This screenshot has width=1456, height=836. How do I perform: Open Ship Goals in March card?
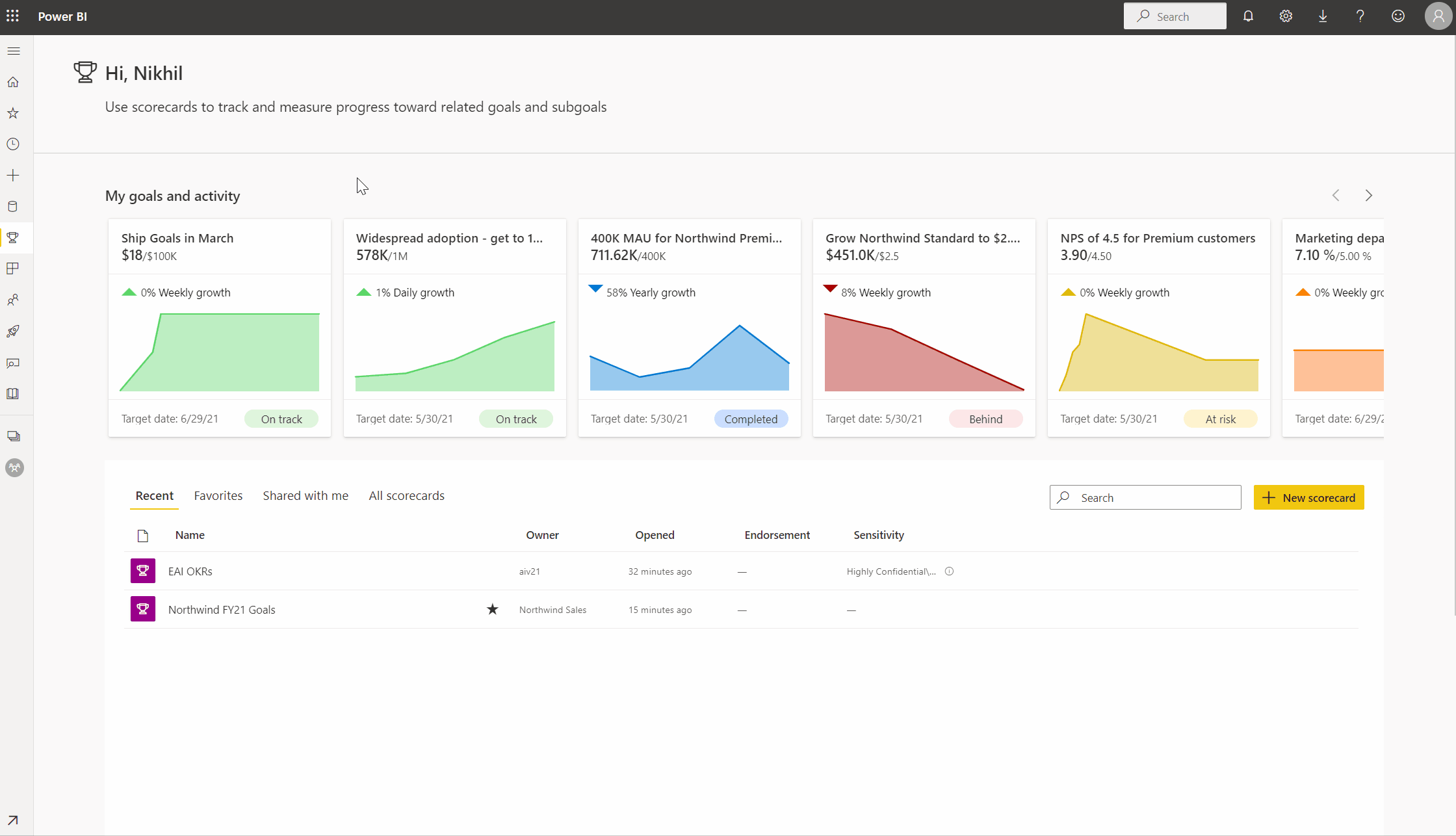coord(220,328)
